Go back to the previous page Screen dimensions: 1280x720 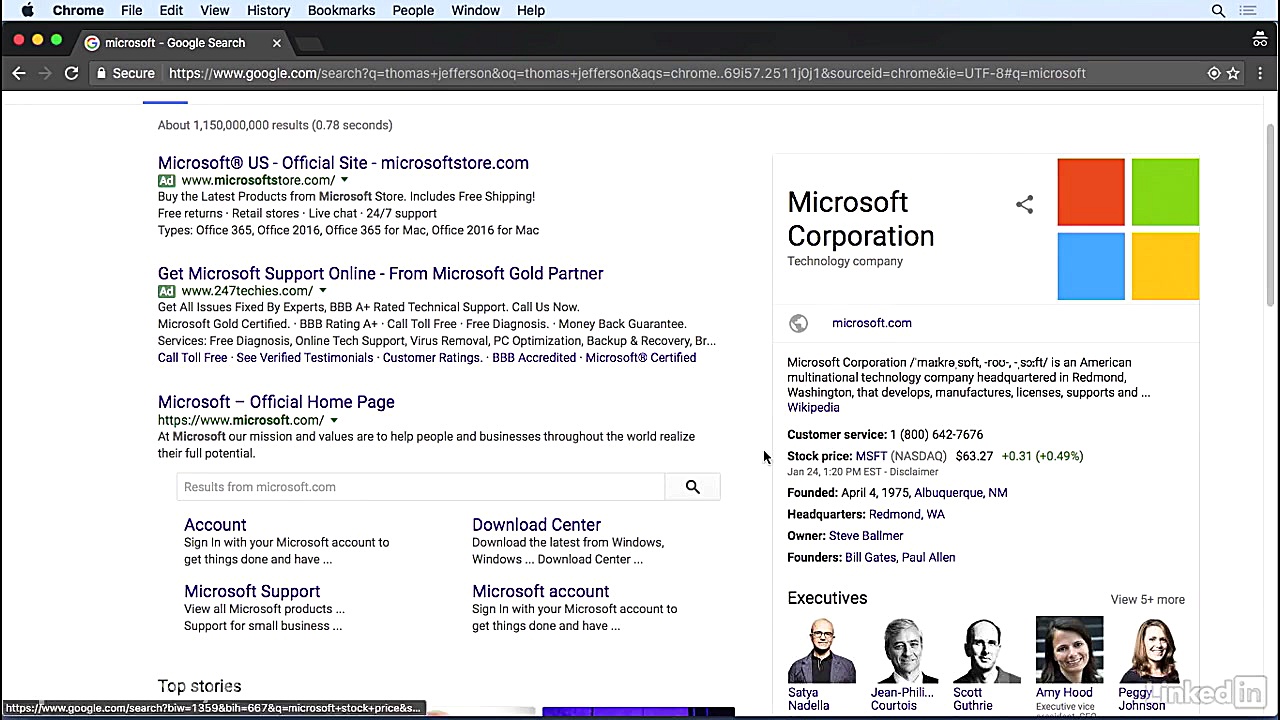[x=19, y=73]
